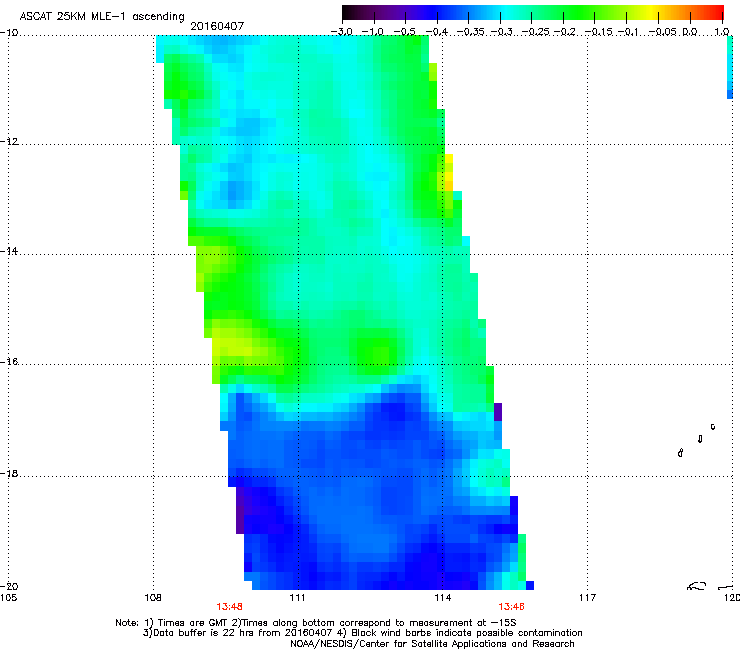740x650 pixels.
Task: Click the 111 longitude axis label
Action: click(x=297, y=598)
